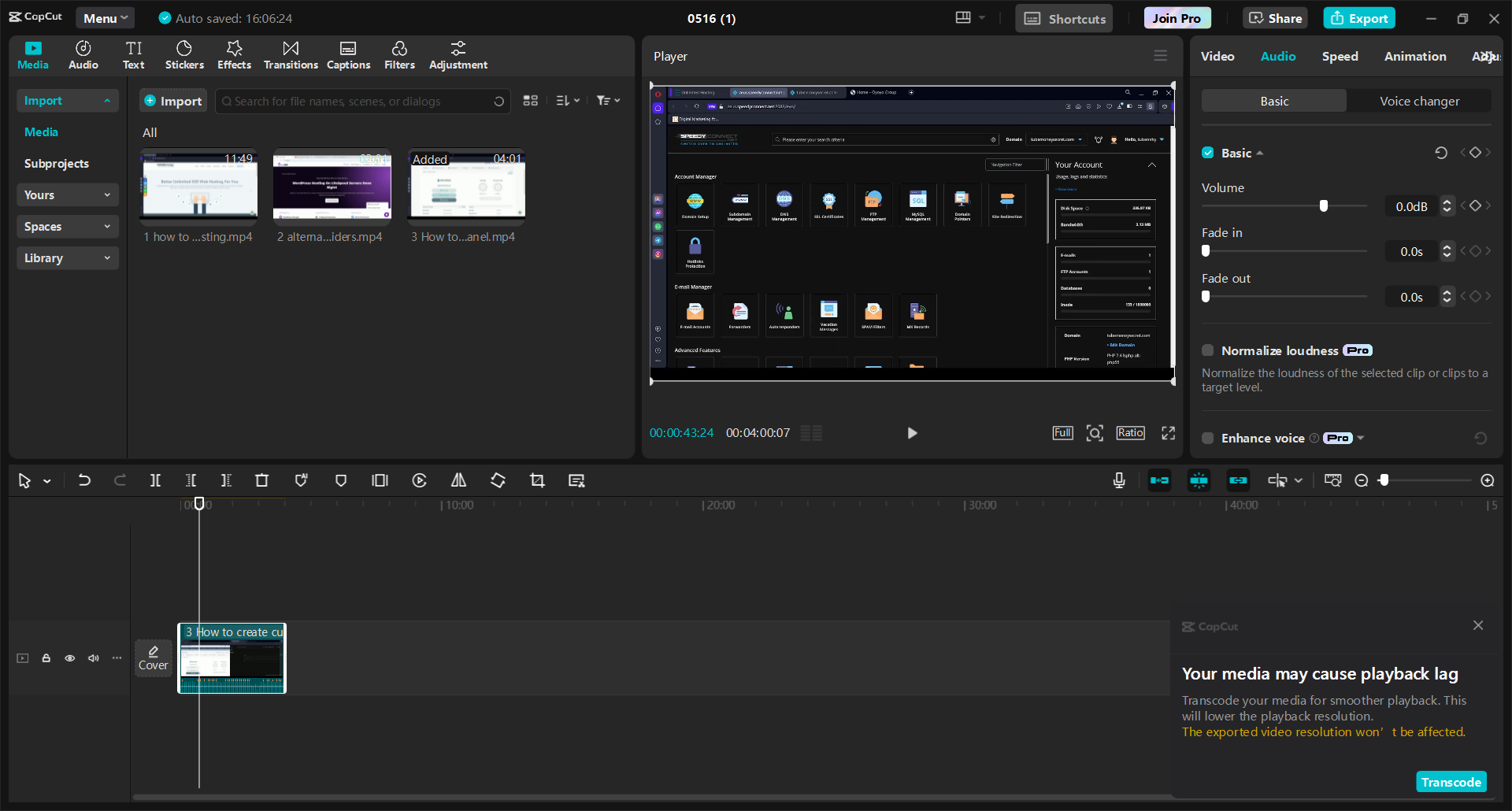
Task: Open the Stickers panel
Action: (x=184, y=55)
